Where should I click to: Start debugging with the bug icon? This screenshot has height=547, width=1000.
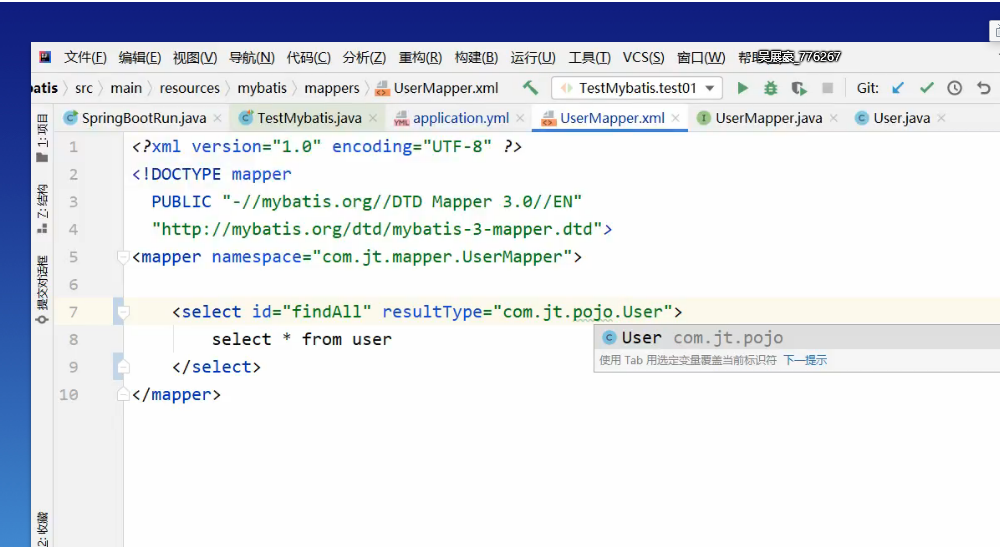[770, 88]
